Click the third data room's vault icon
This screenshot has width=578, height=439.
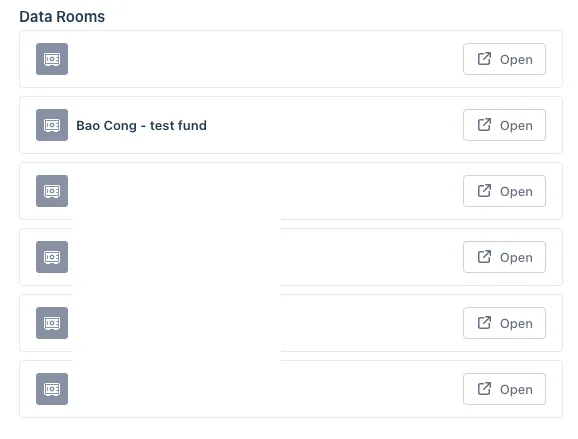52,191
